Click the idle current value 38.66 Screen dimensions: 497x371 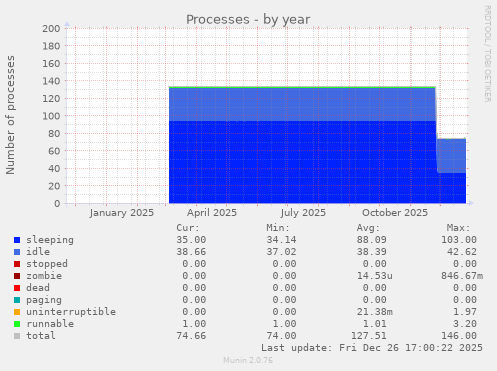pos(191,252)
